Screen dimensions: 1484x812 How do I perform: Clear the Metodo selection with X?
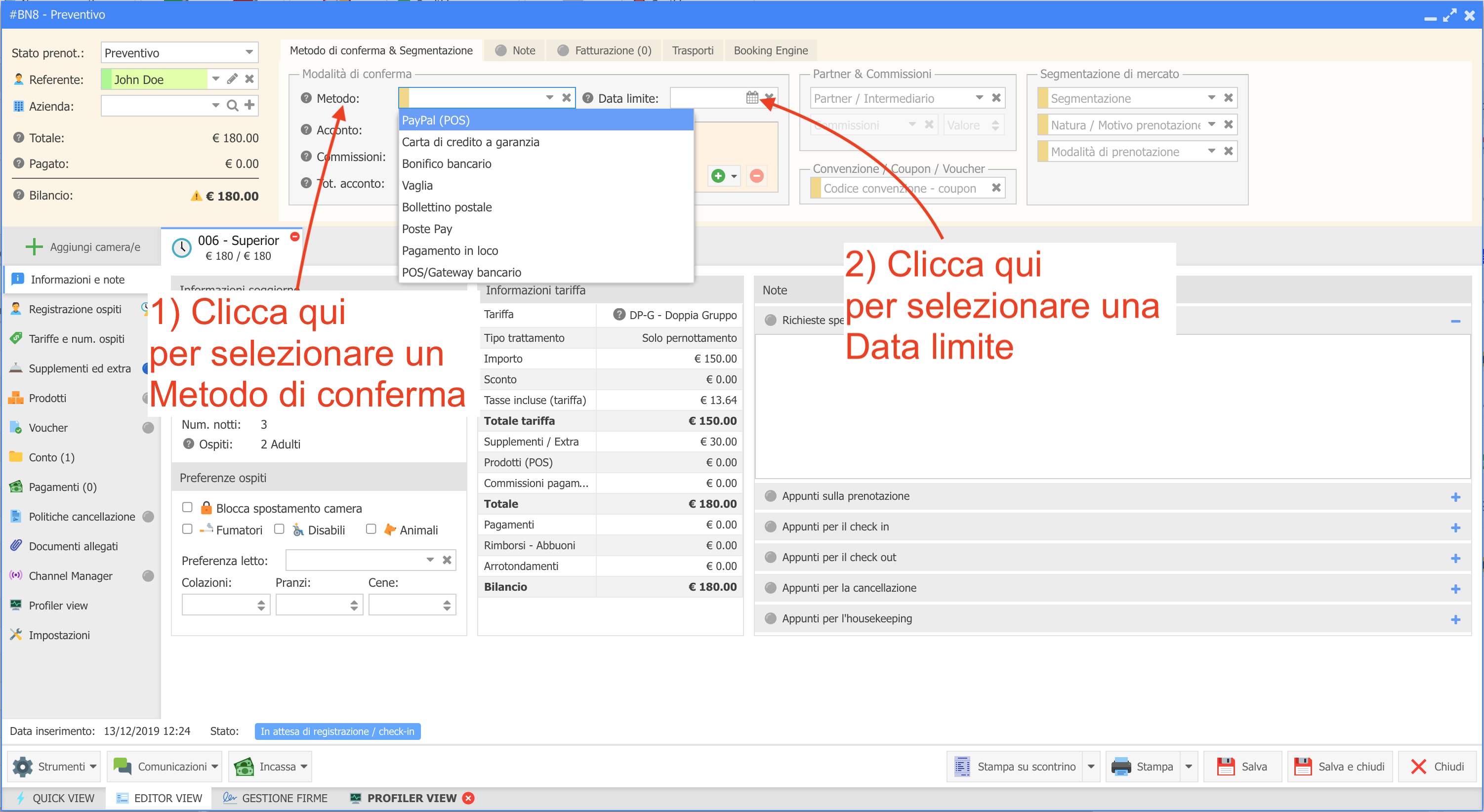click(566, 98)
